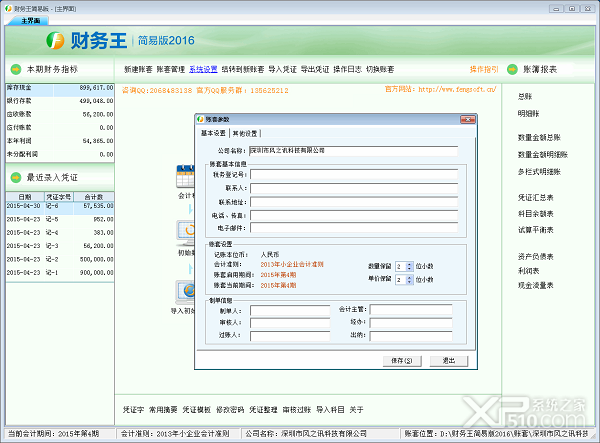Click the 合计数 column header
The height and width of the screenshot is (443, 600).
tap(94, 197)
